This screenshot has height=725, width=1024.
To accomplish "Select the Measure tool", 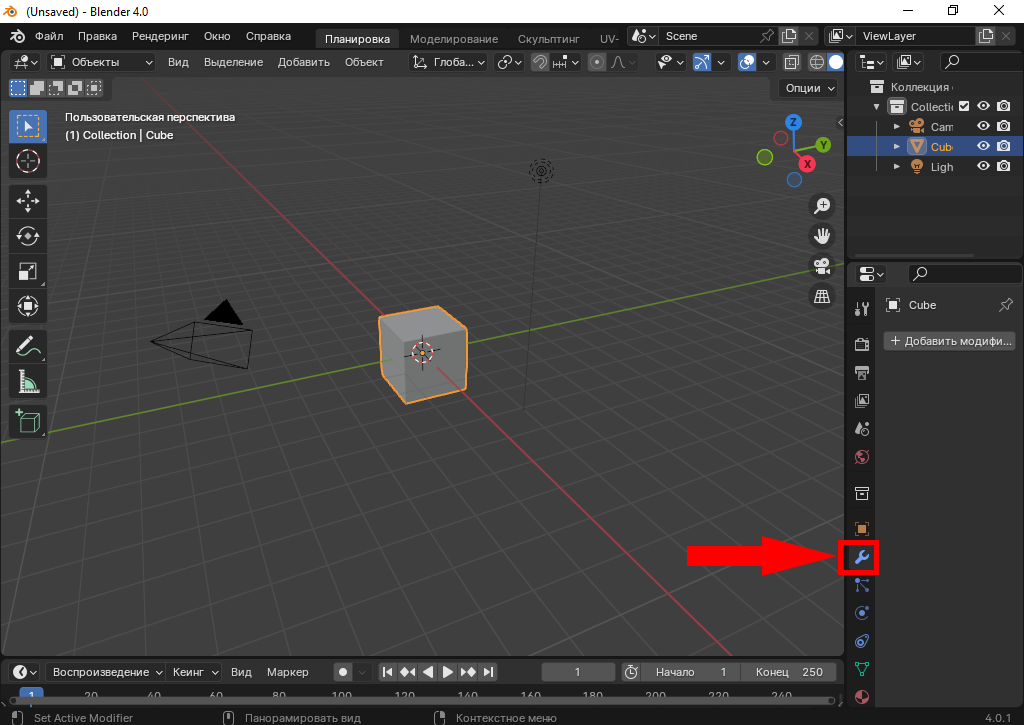I will pos(28,381).
